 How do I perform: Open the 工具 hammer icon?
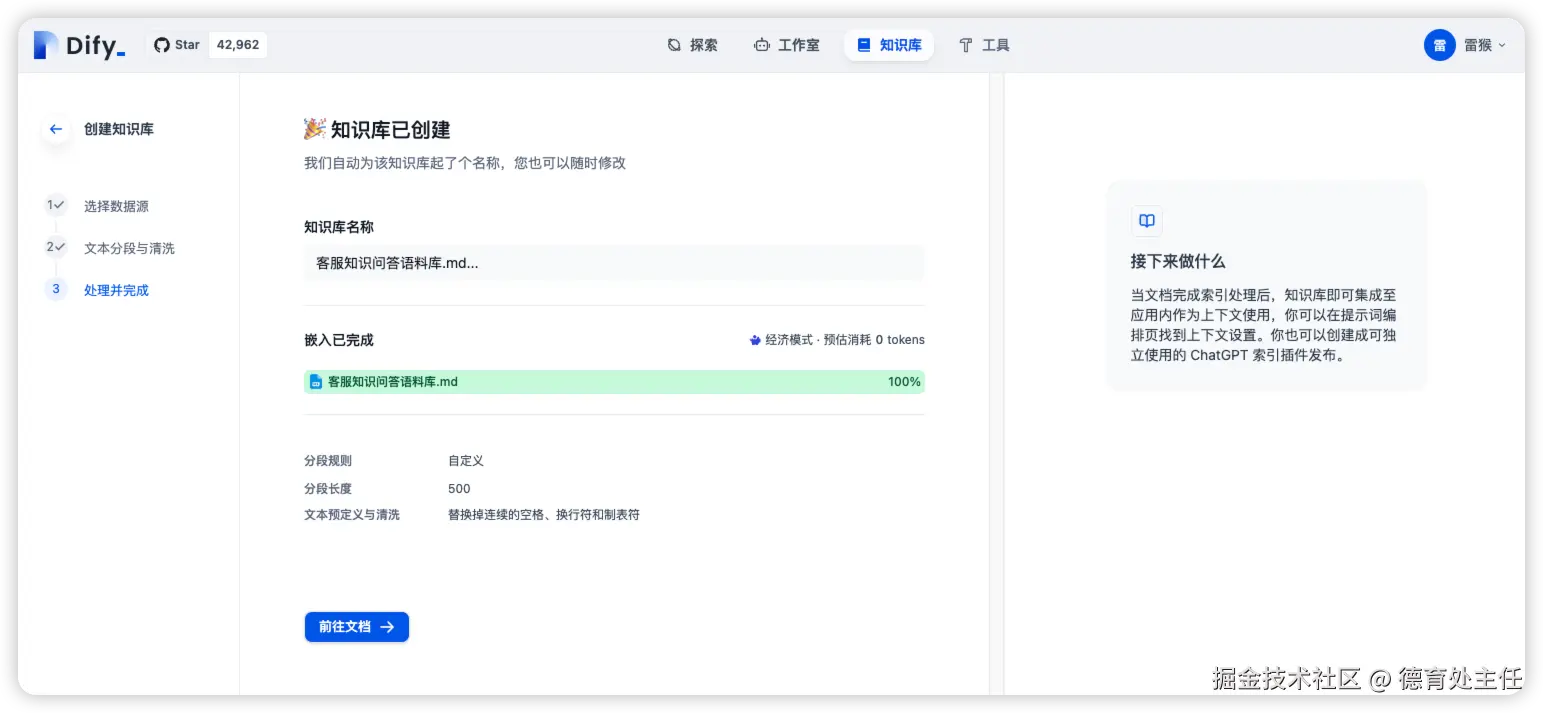[964, 45]
